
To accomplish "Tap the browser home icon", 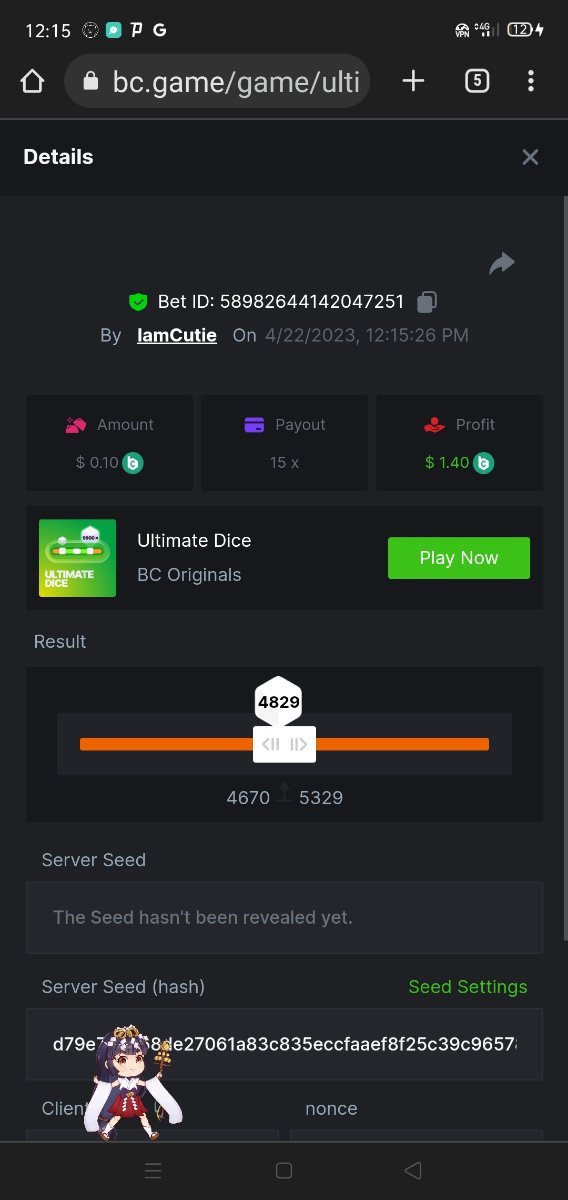I will tap(32, 81).
